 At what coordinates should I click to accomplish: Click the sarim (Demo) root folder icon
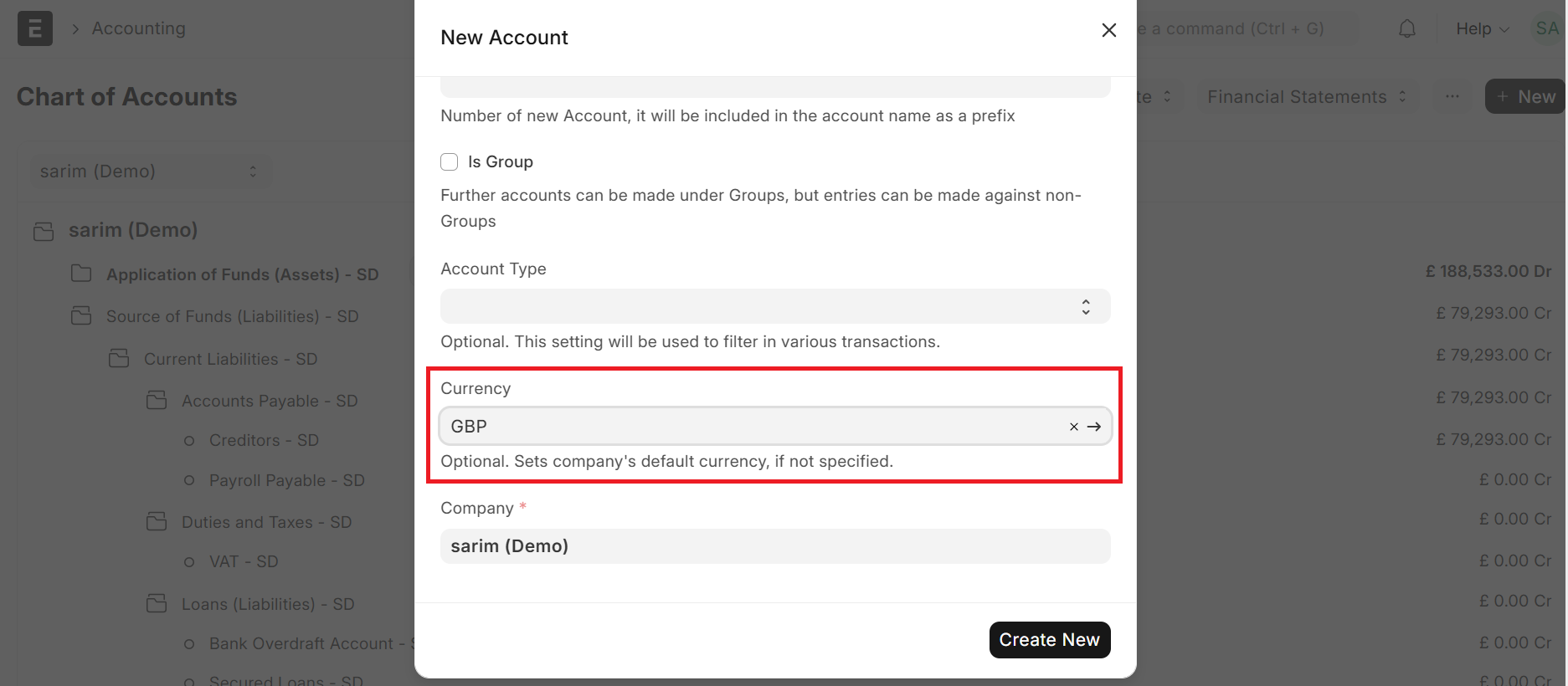44,231
